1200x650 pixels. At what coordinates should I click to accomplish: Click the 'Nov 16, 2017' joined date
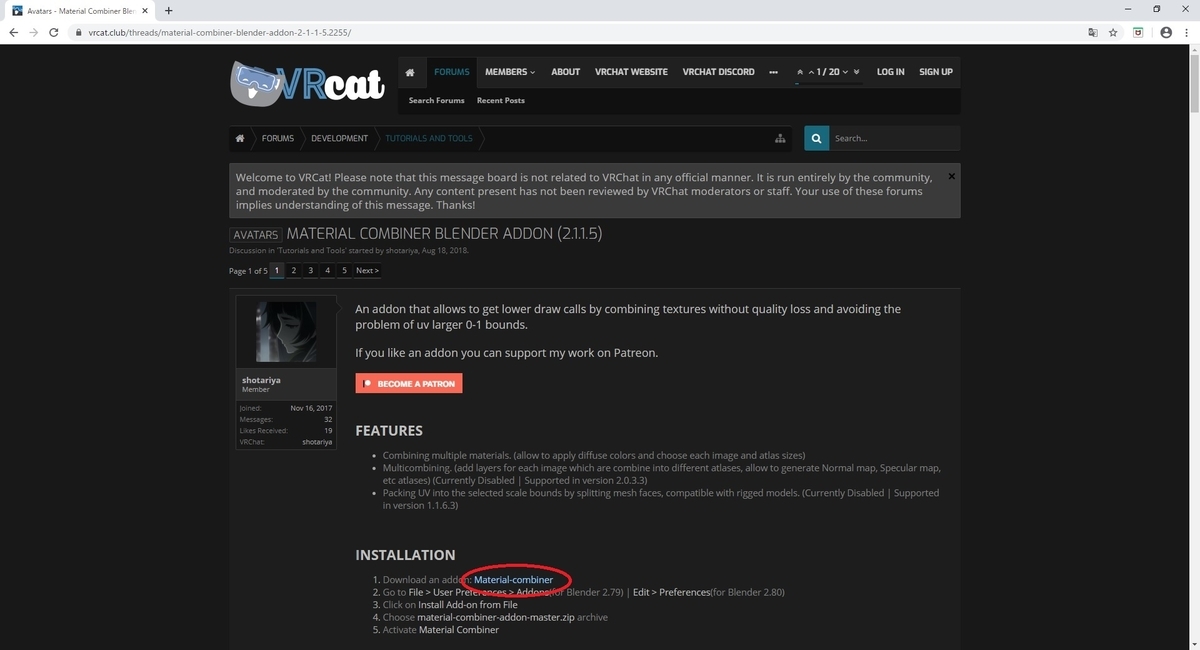point(311,408)
